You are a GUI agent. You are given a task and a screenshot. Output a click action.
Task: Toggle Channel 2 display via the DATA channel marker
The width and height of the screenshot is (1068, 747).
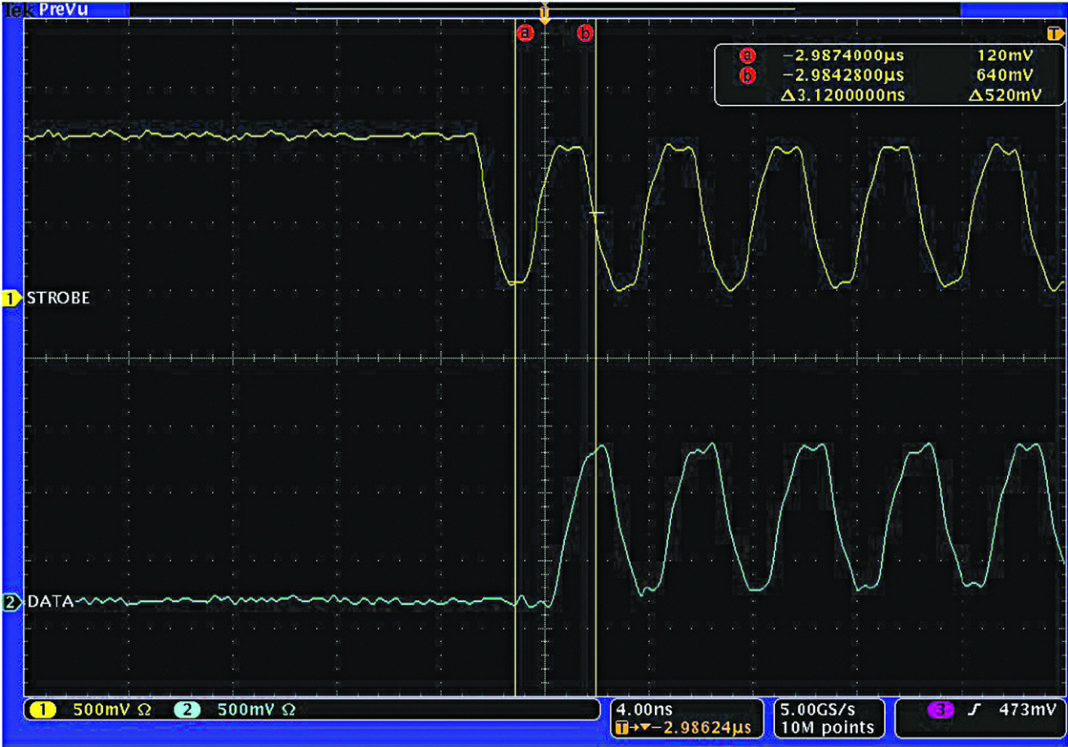10,603
